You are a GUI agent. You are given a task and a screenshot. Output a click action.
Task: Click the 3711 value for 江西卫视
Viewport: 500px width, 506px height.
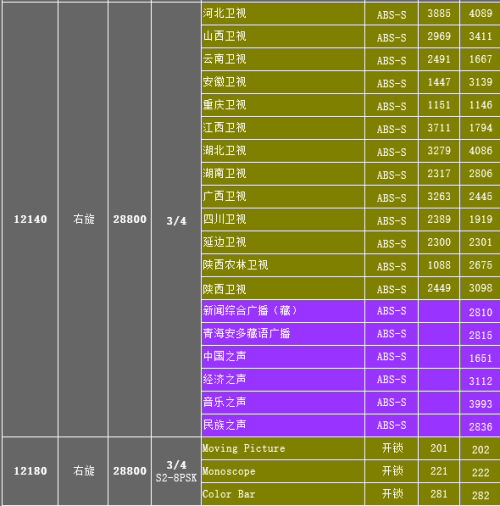[x=439, y=128]
